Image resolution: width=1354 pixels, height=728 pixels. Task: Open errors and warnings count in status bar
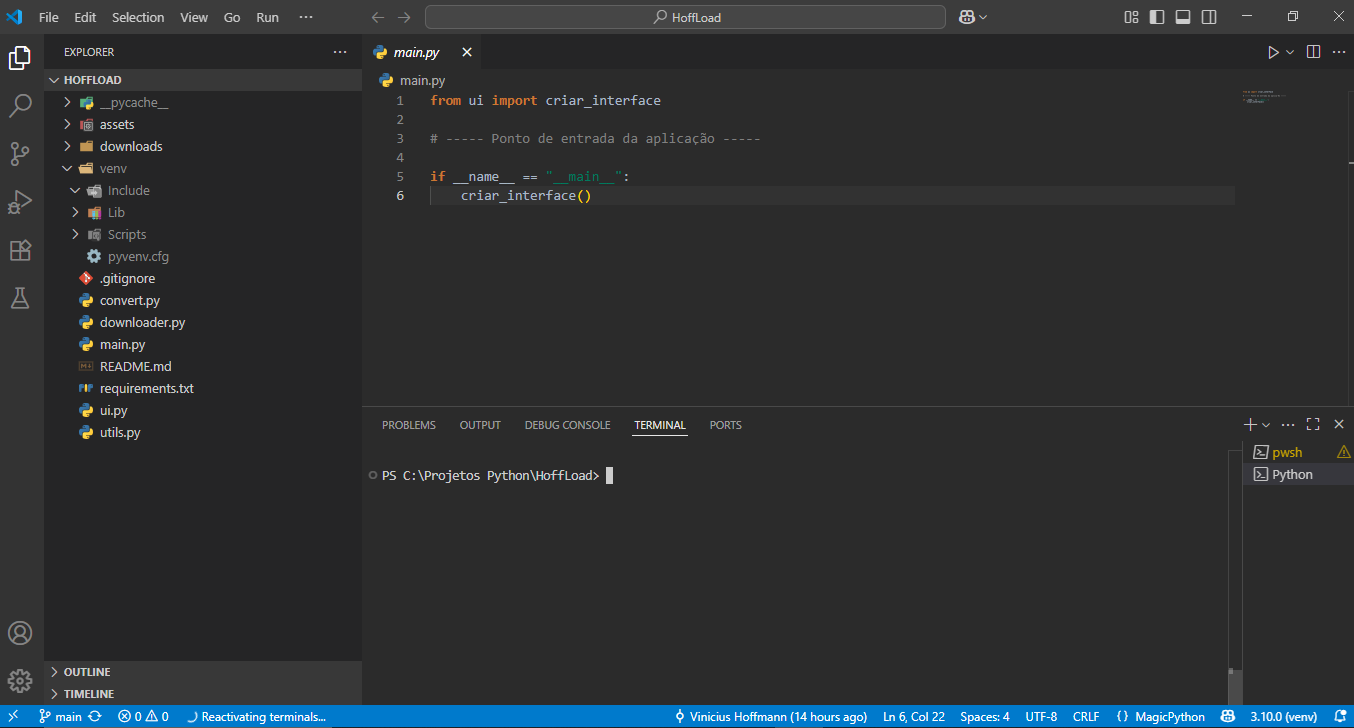[x=143, y=717]
